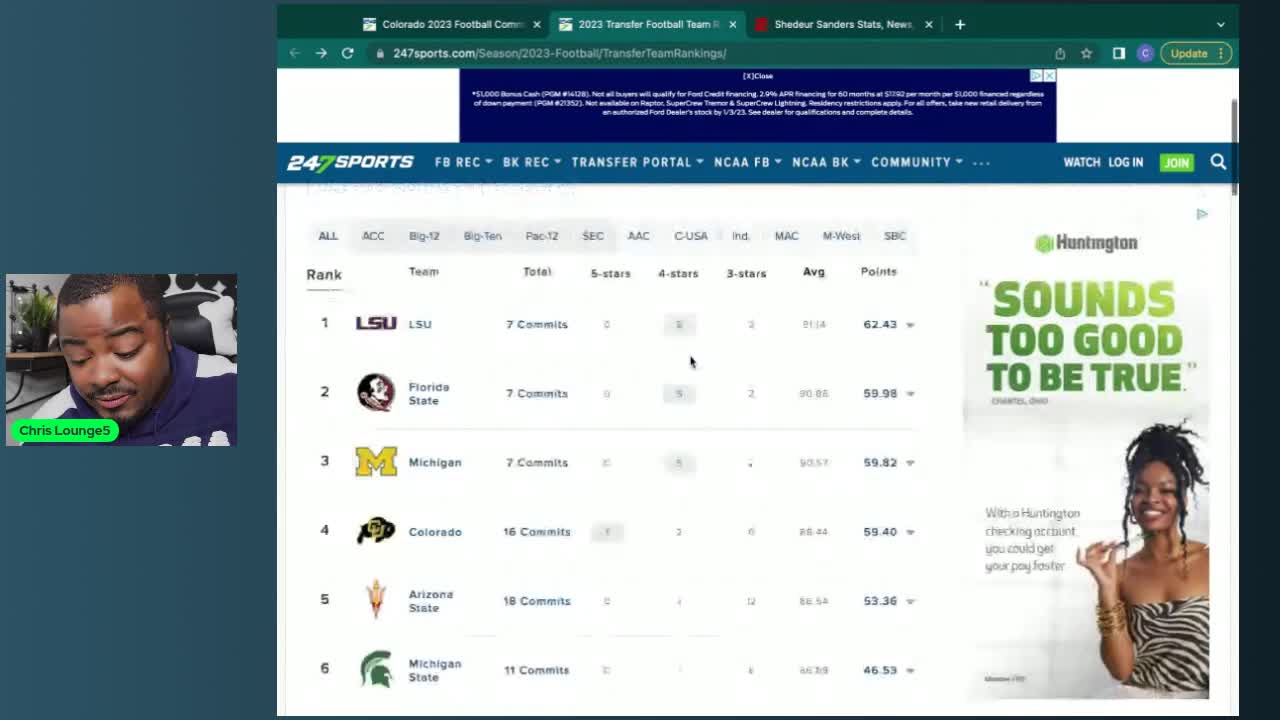The width and height of the screenshot is (1280, 720).
Task: Expand Colorado 59.40 points arrow
Action: click(x=910, y=532)
